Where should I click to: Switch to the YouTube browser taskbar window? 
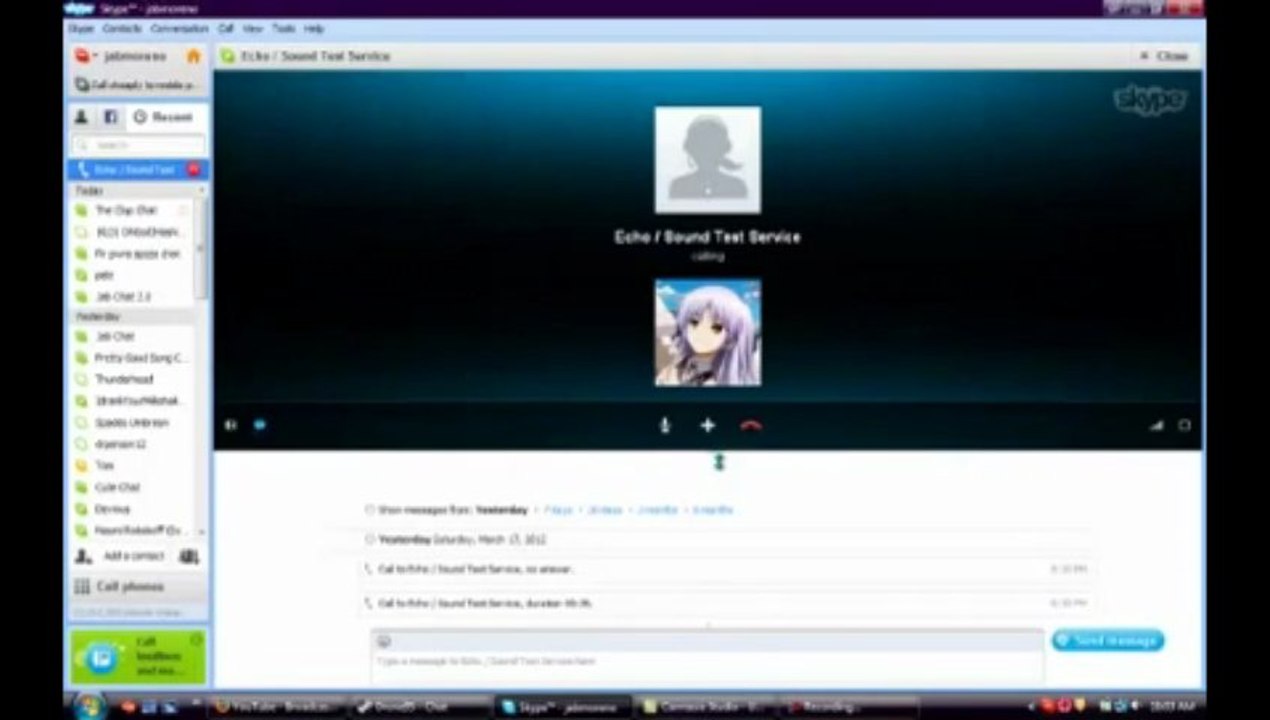(x=278, y=706)
